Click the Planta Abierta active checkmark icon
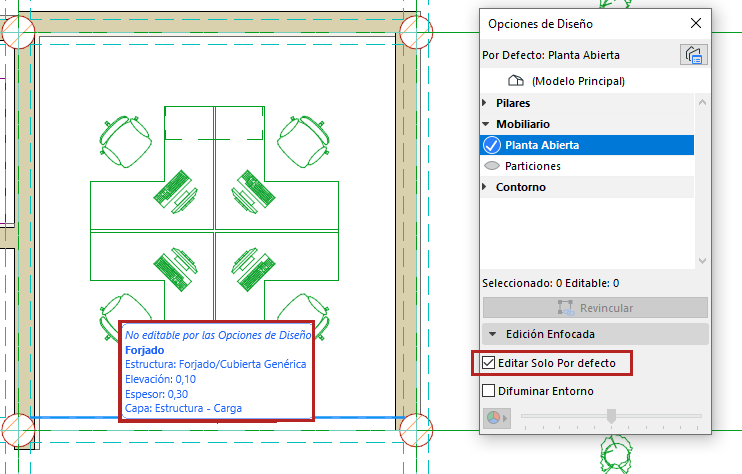The image size is (742, 474). (492, 145)
